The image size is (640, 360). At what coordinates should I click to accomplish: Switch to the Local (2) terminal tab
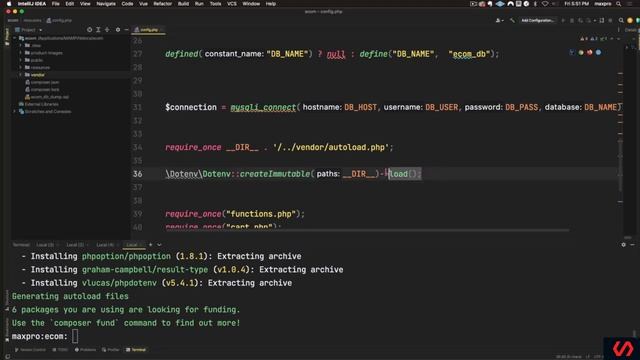(75, 244)
